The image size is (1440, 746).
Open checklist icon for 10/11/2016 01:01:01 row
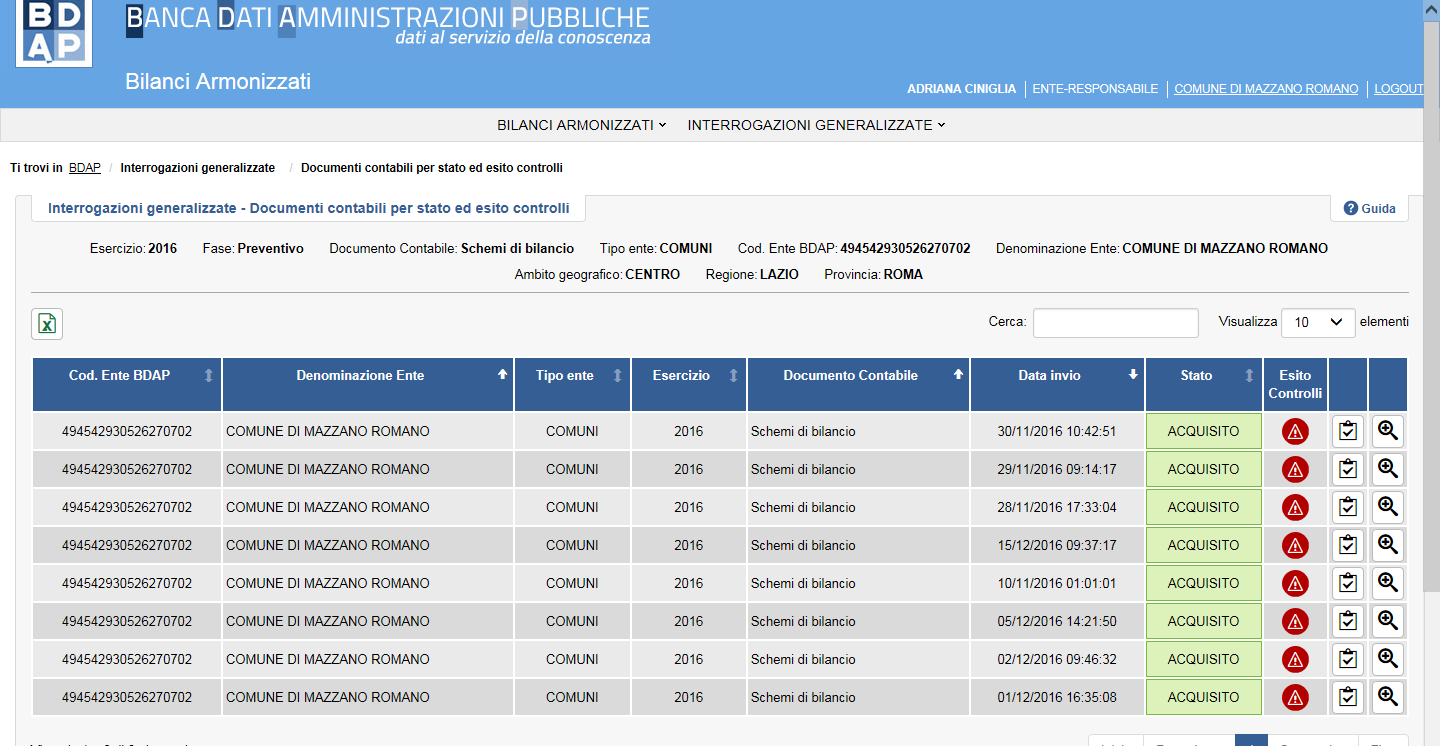tap(1348, 584)
